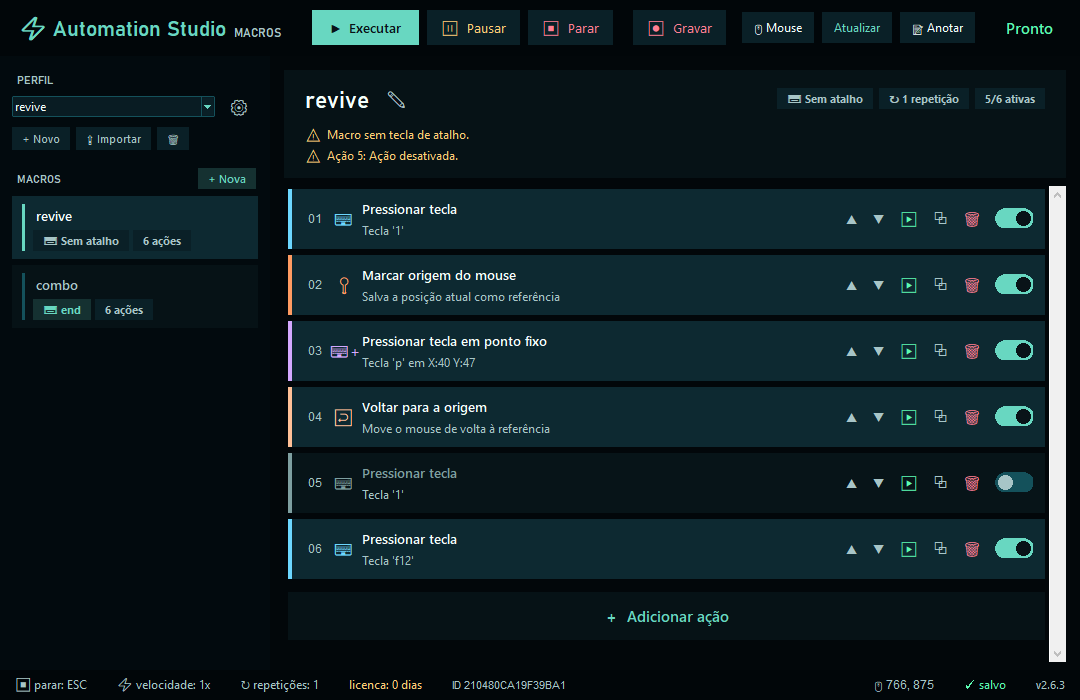The width and height of the screenshot is (1080, 700).
Task: Move action 01 down
Action: point(878,219)
